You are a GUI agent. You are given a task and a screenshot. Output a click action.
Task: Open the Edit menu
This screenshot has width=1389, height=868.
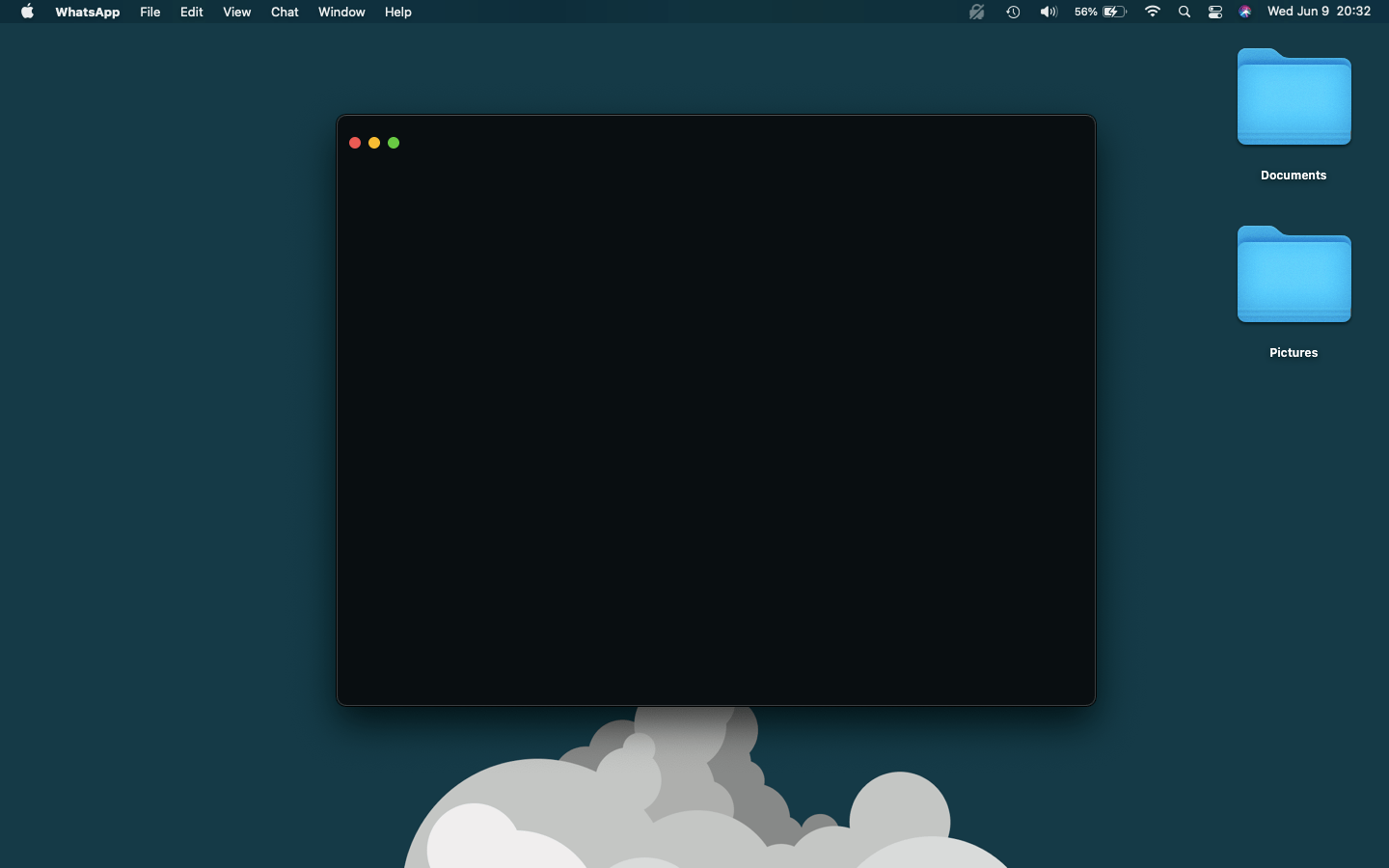(x=191, y=12)
